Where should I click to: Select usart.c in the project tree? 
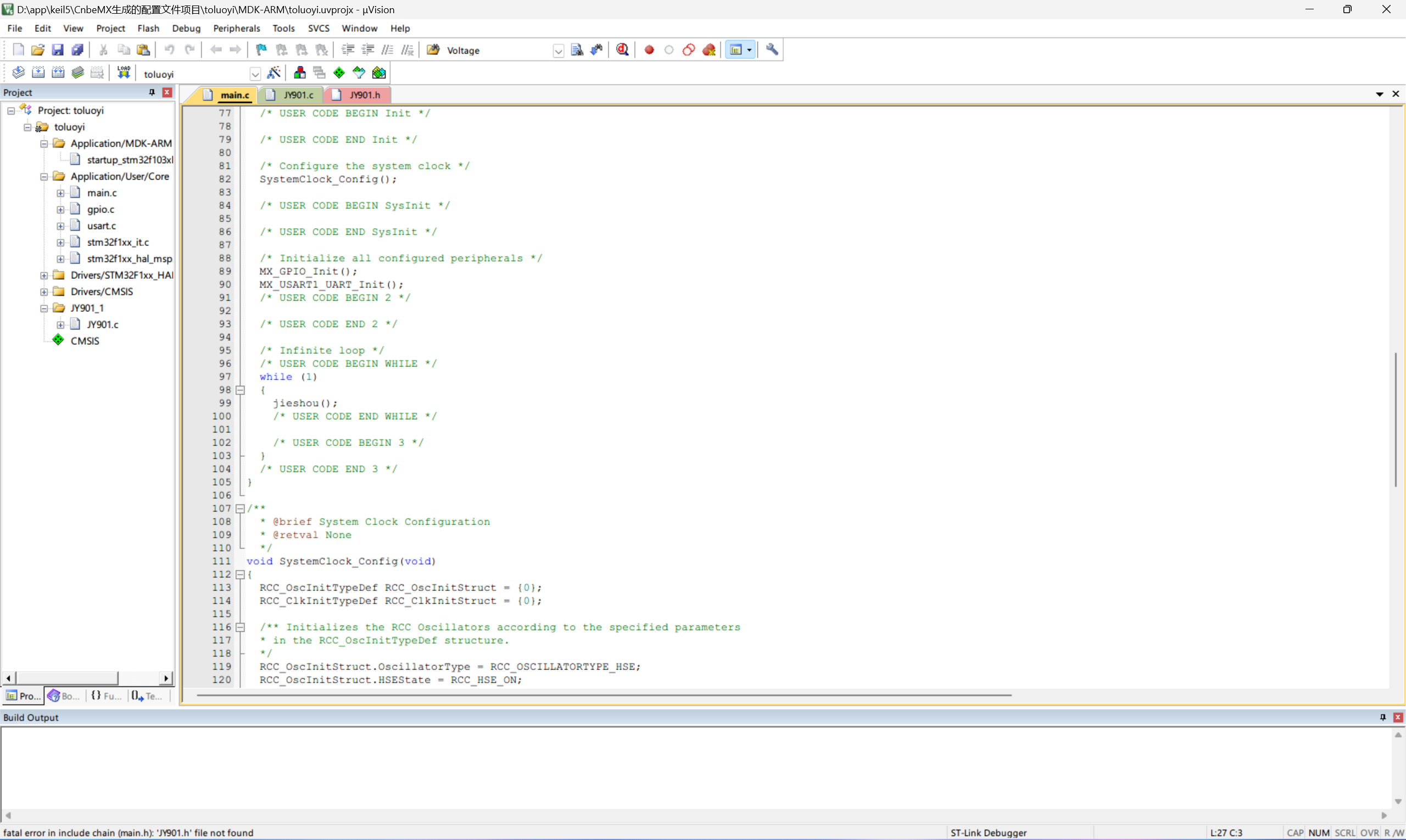[102, 226]
